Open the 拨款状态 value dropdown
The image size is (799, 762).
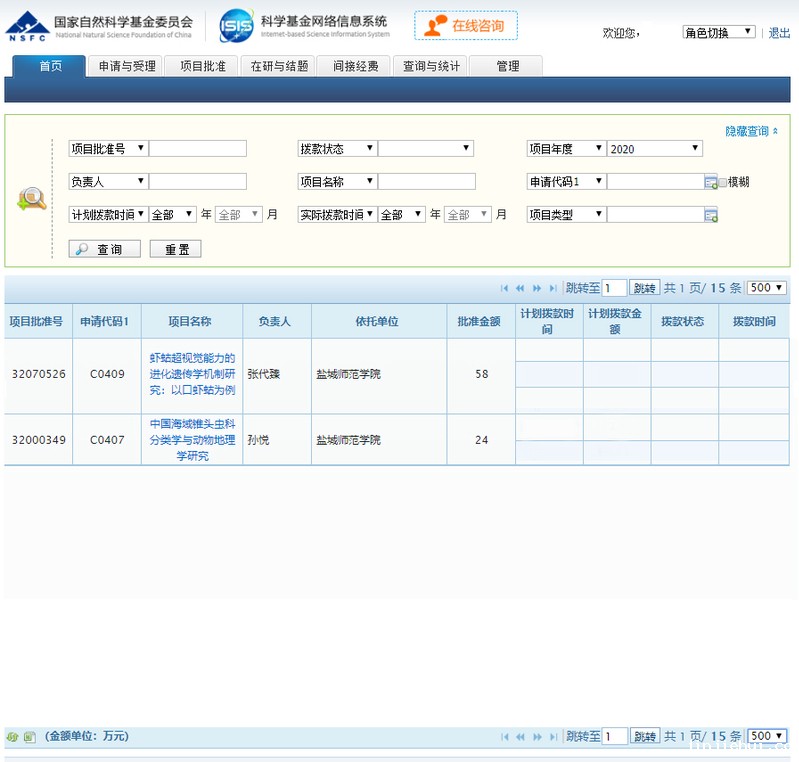click(x=425, y=149)
